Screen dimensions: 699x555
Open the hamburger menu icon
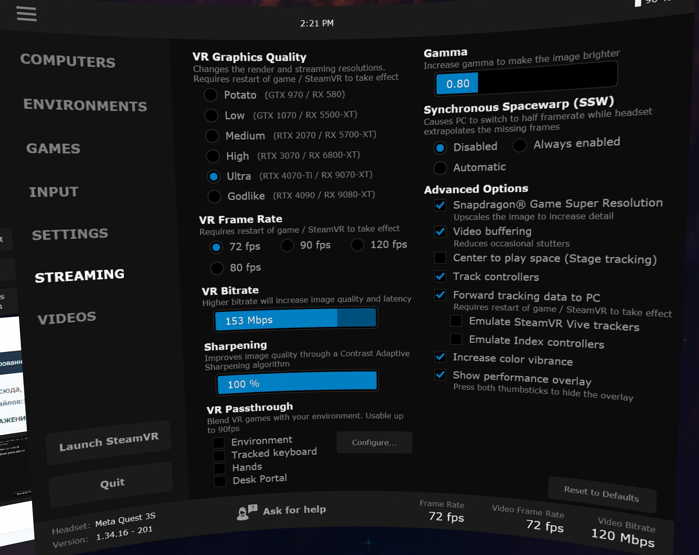pyautogui.click(x=26, y=14)
